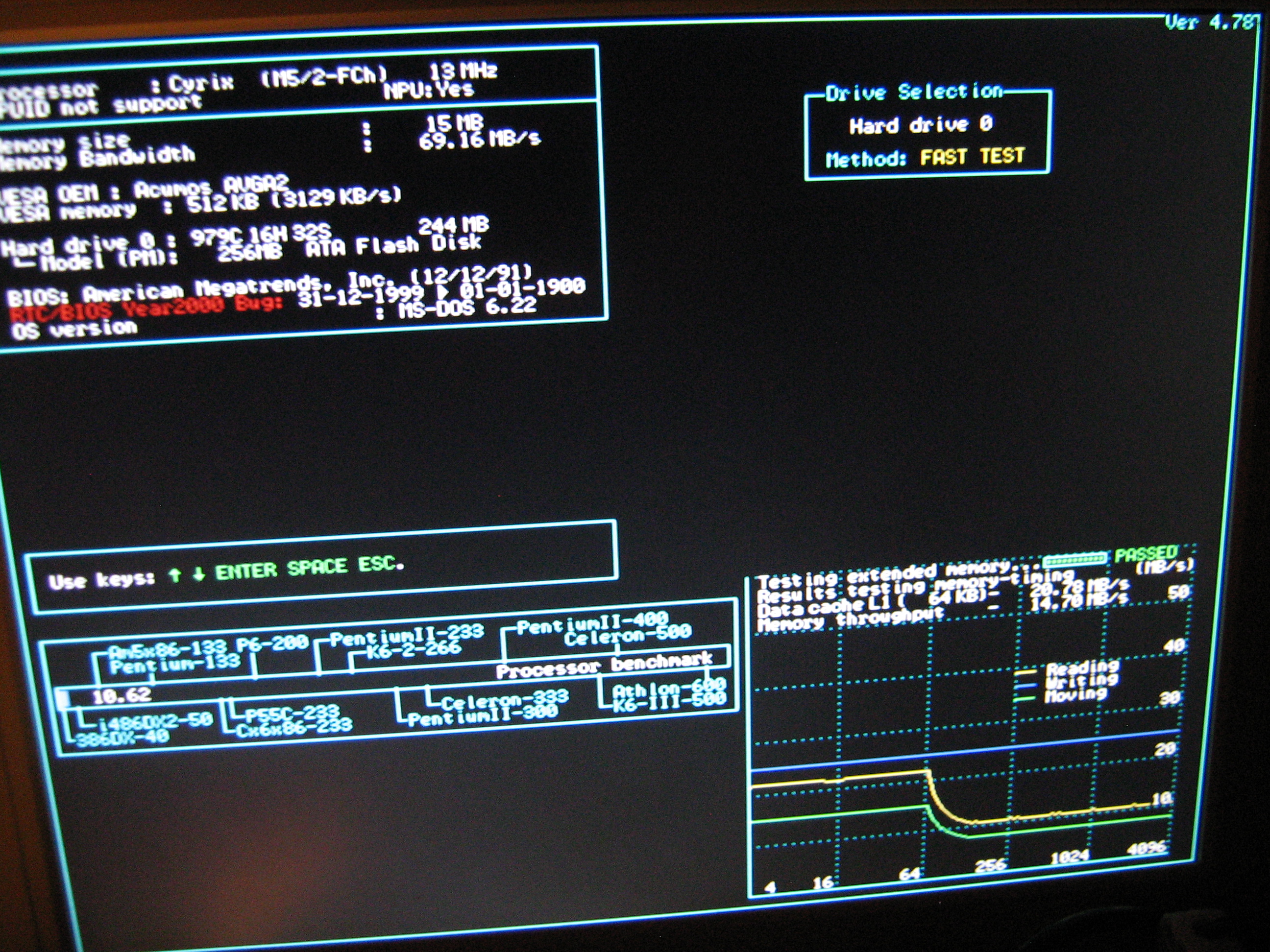
Task: Click the Pentium-133 benchmark label
Action: coord(175,666)
